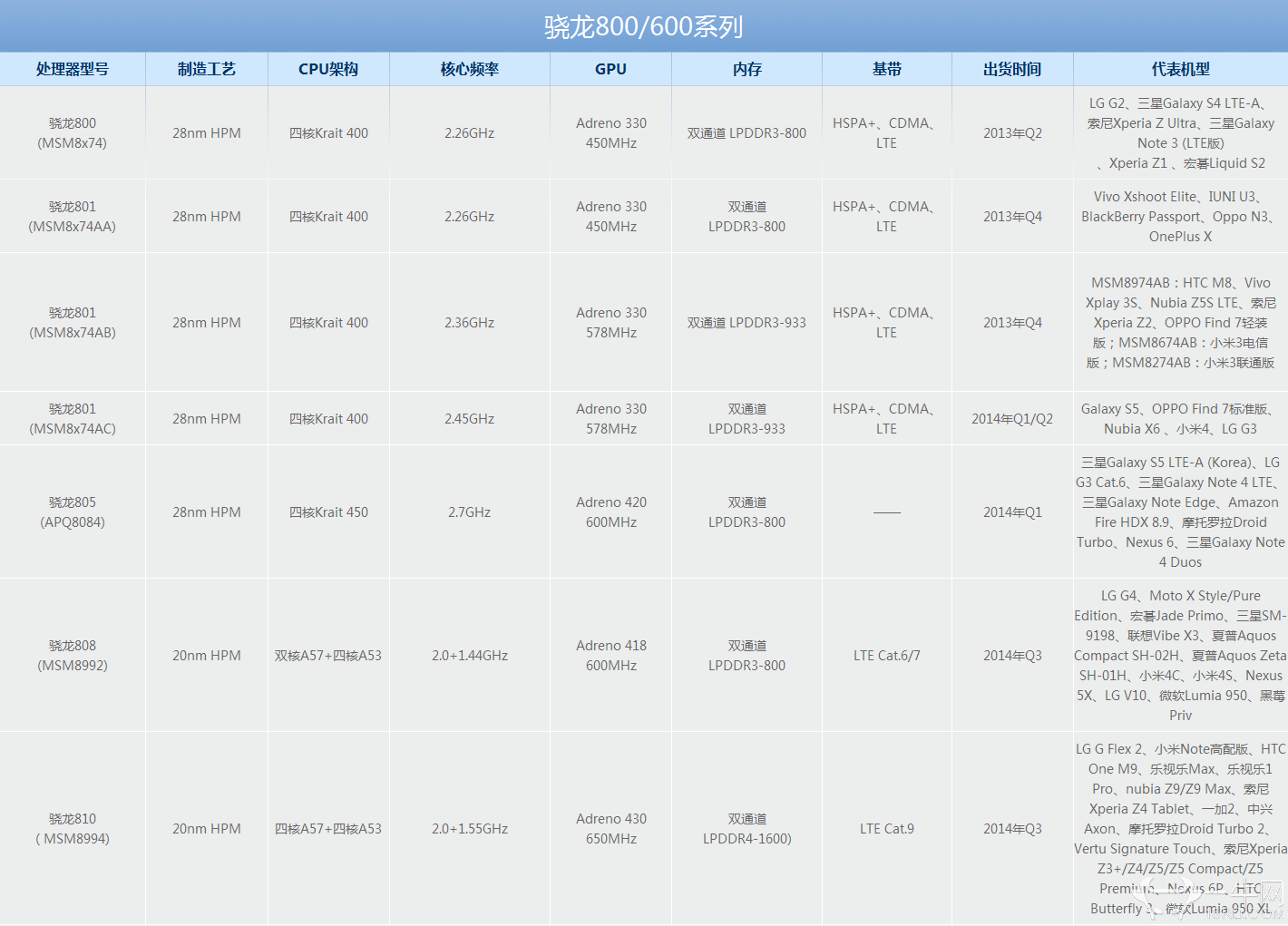The width and height of the screenshot is (1288, 926).
Task: Click the 骁龙801 (MSM8x74AB) cell
Action: click(x=73, y=323)
